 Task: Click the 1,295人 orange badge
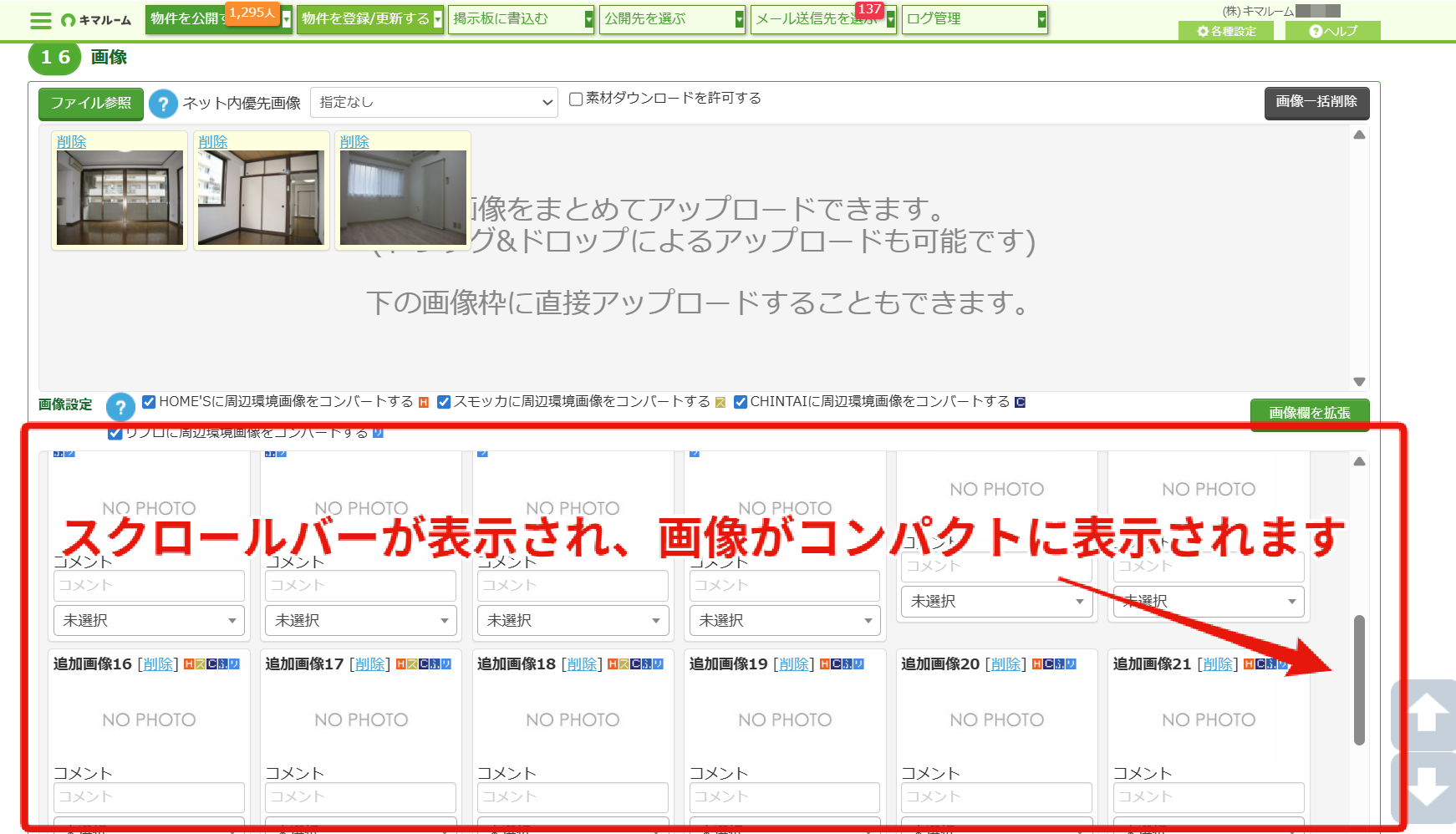point(252,13)
